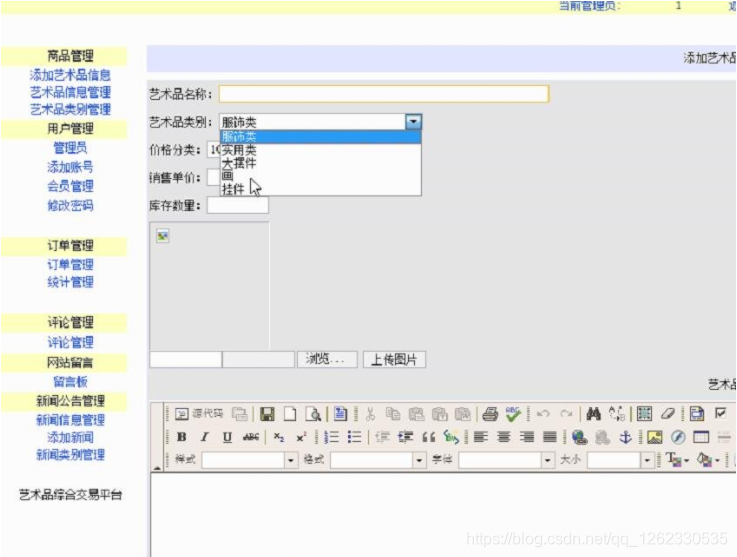Insert a checkbox field via toolbar icon
The image size is (737, 557).
tap(720, 414)
